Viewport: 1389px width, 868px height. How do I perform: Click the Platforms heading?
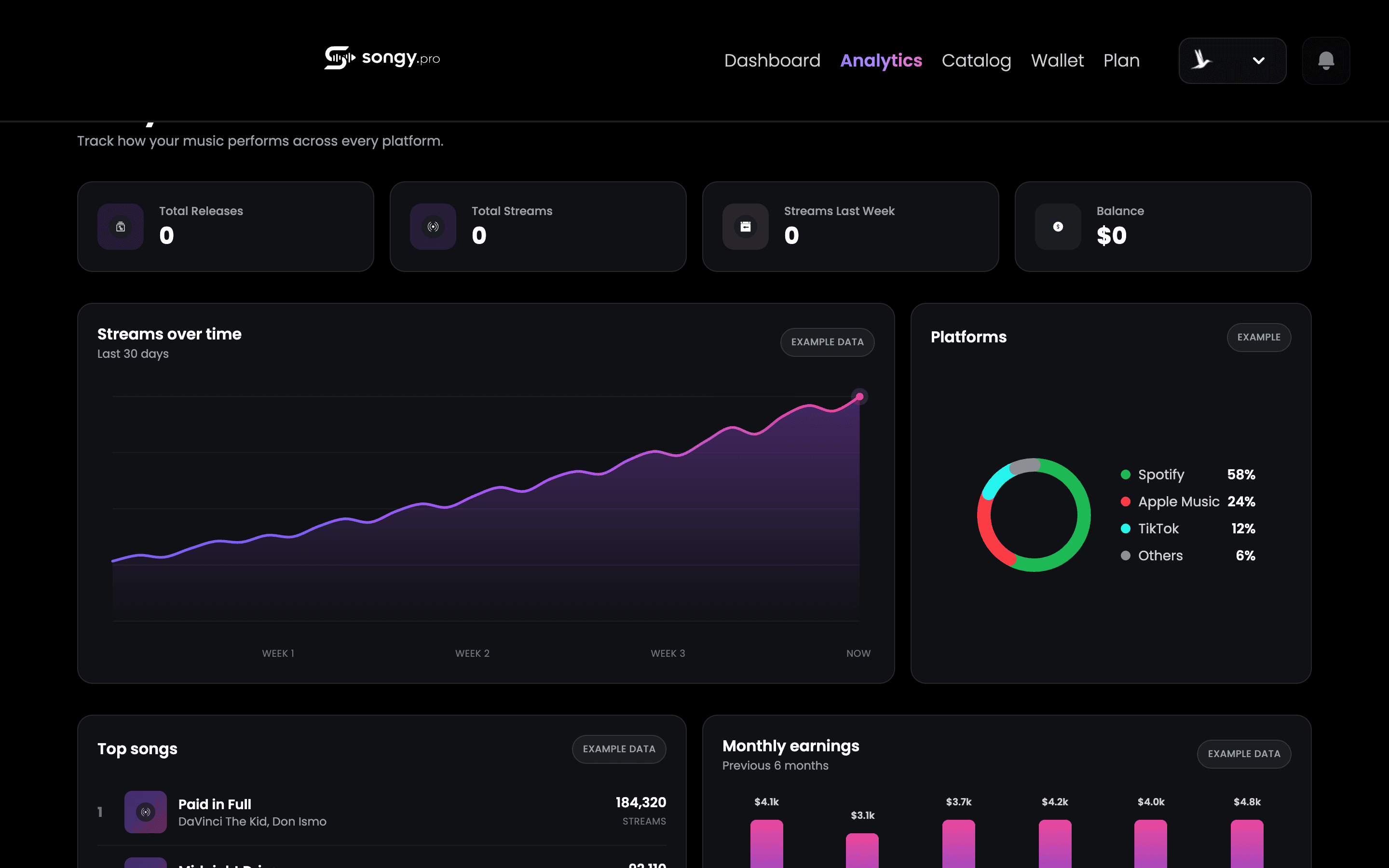click(968, 337)
